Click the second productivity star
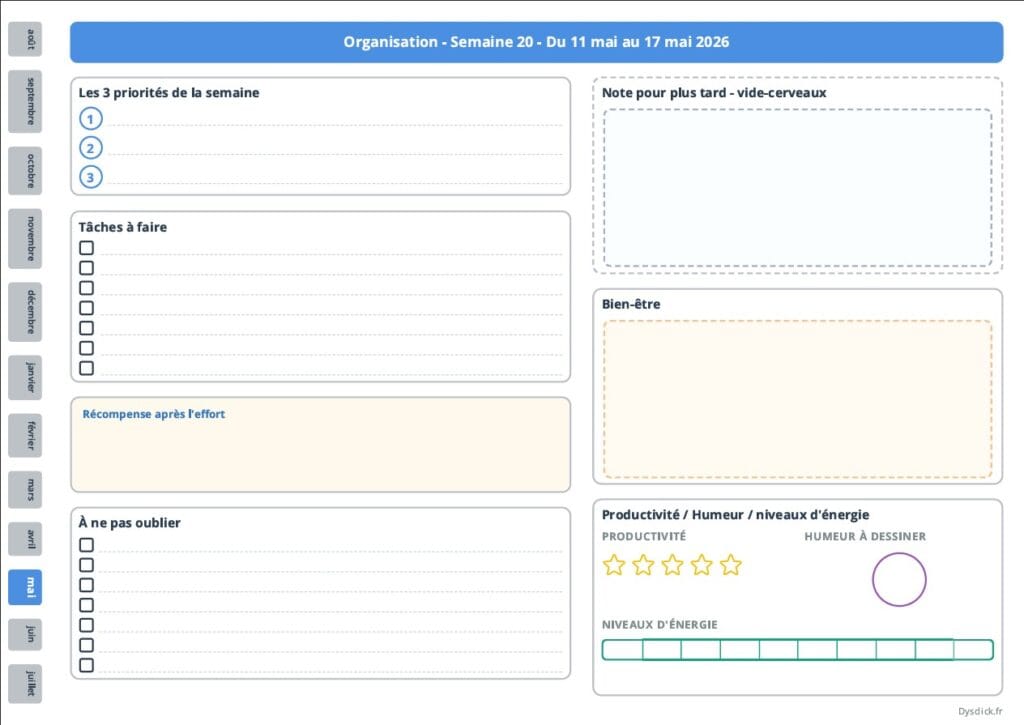Screen dimensions: 1024x725 click(x=643, y=565)
